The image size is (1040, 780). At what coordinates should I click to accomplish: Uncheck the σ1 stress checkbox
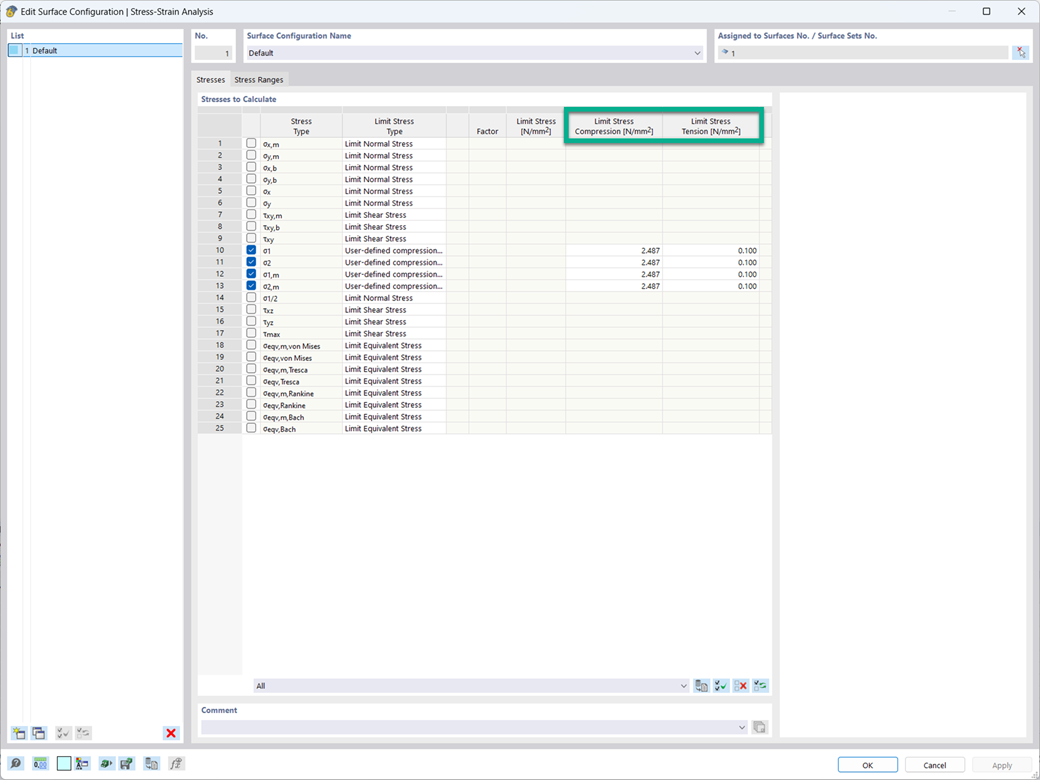(x=251, y=250)
